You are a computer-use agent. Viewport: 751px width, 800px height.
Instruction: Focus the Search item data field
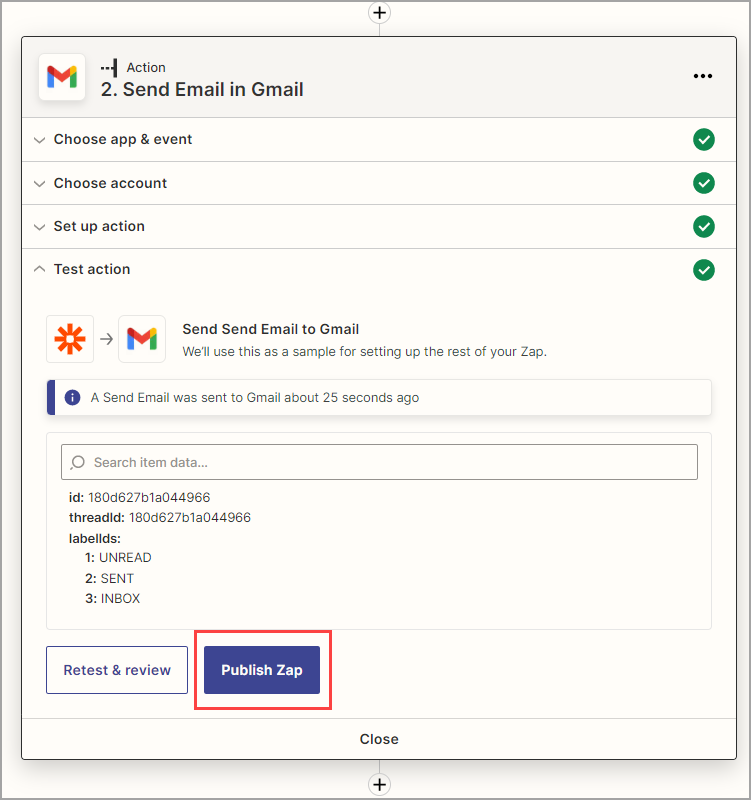tap(379, 462)
